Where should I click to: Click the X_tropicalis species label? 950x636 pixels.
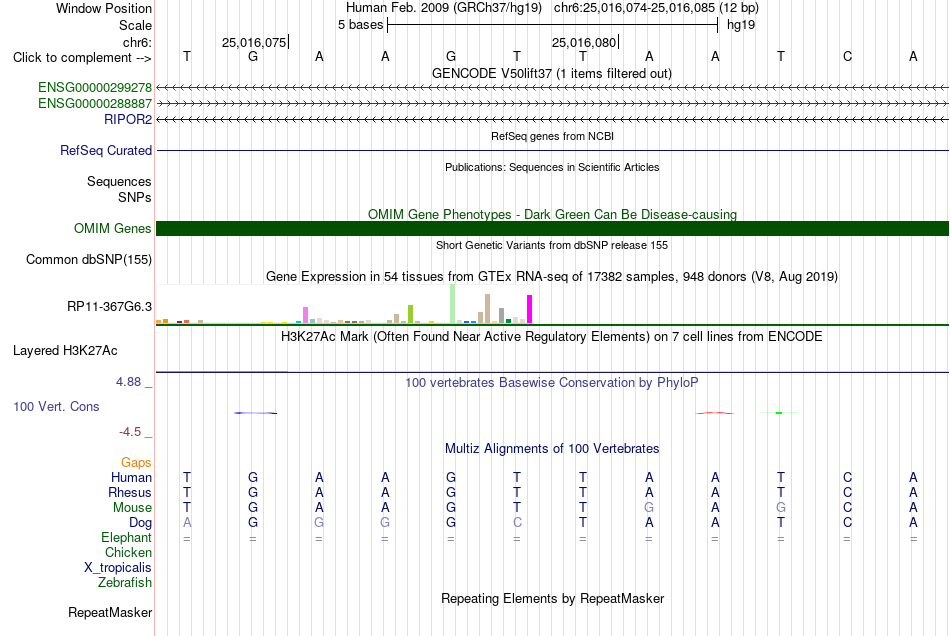118,568
